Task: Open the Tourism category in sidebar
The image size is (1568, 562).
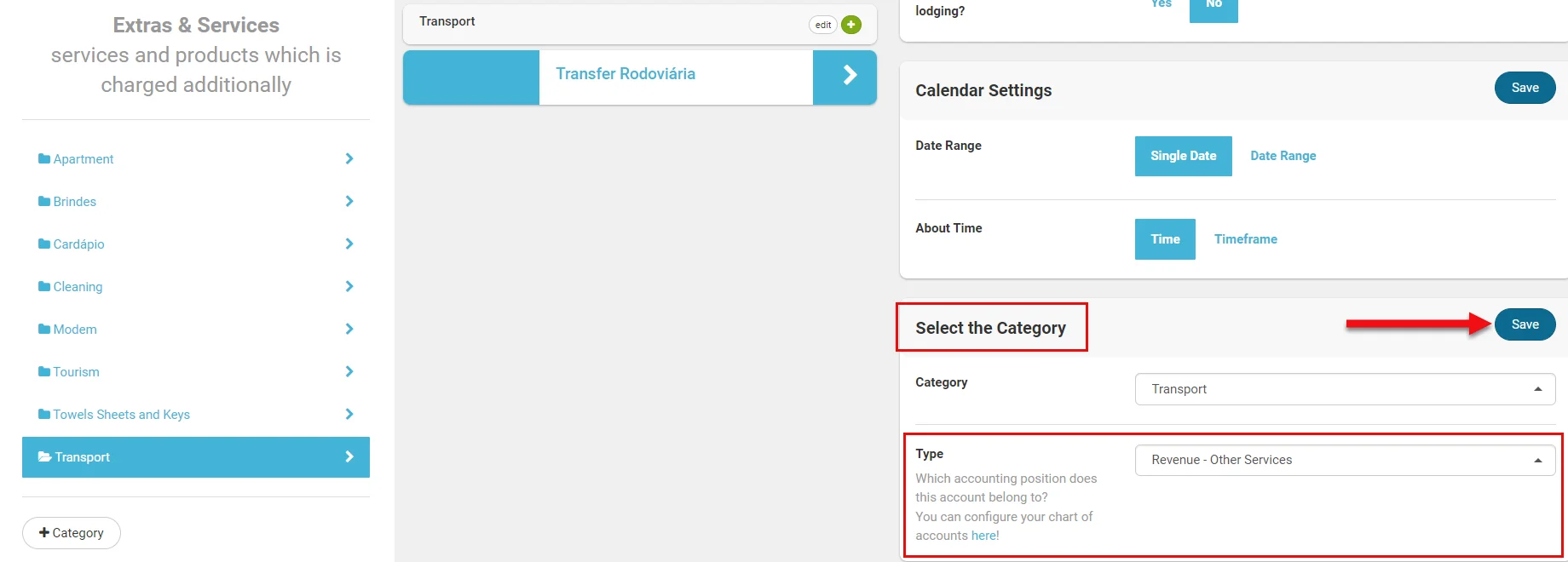Action: [77, 372]
